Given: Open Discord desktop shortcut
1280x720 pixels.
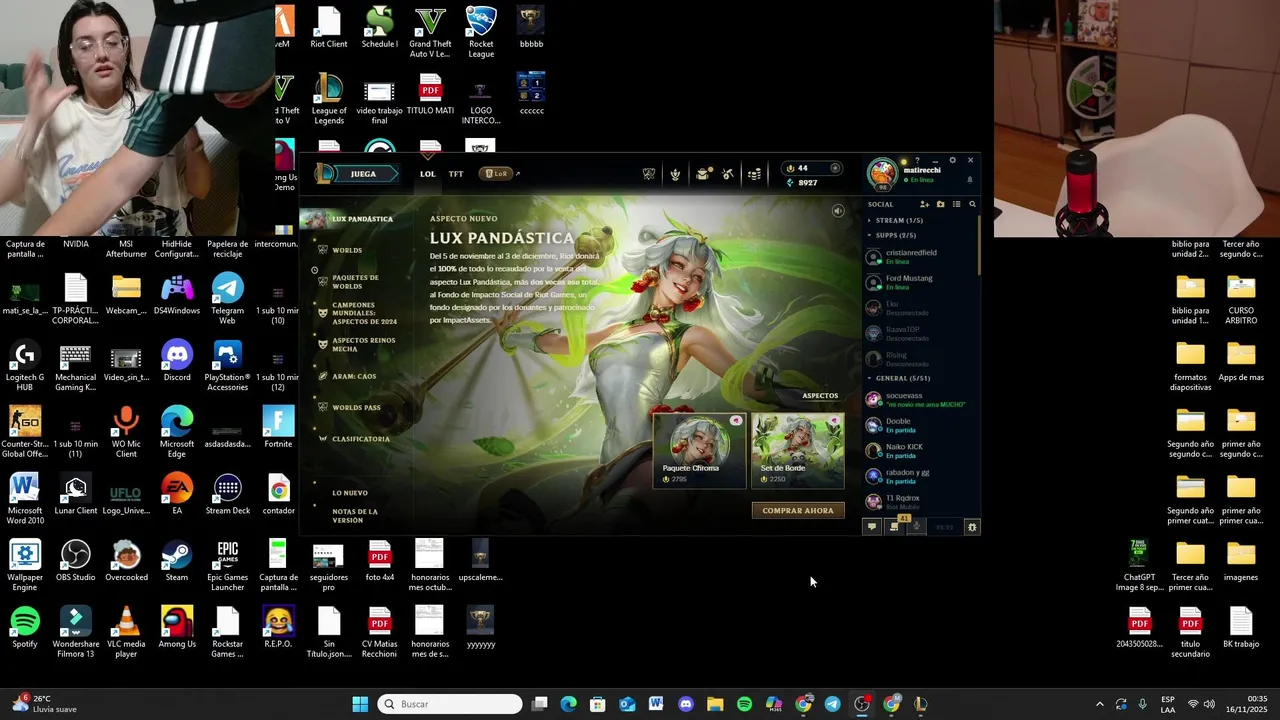Looking at the screenshot, I should (x=177, y=361).
